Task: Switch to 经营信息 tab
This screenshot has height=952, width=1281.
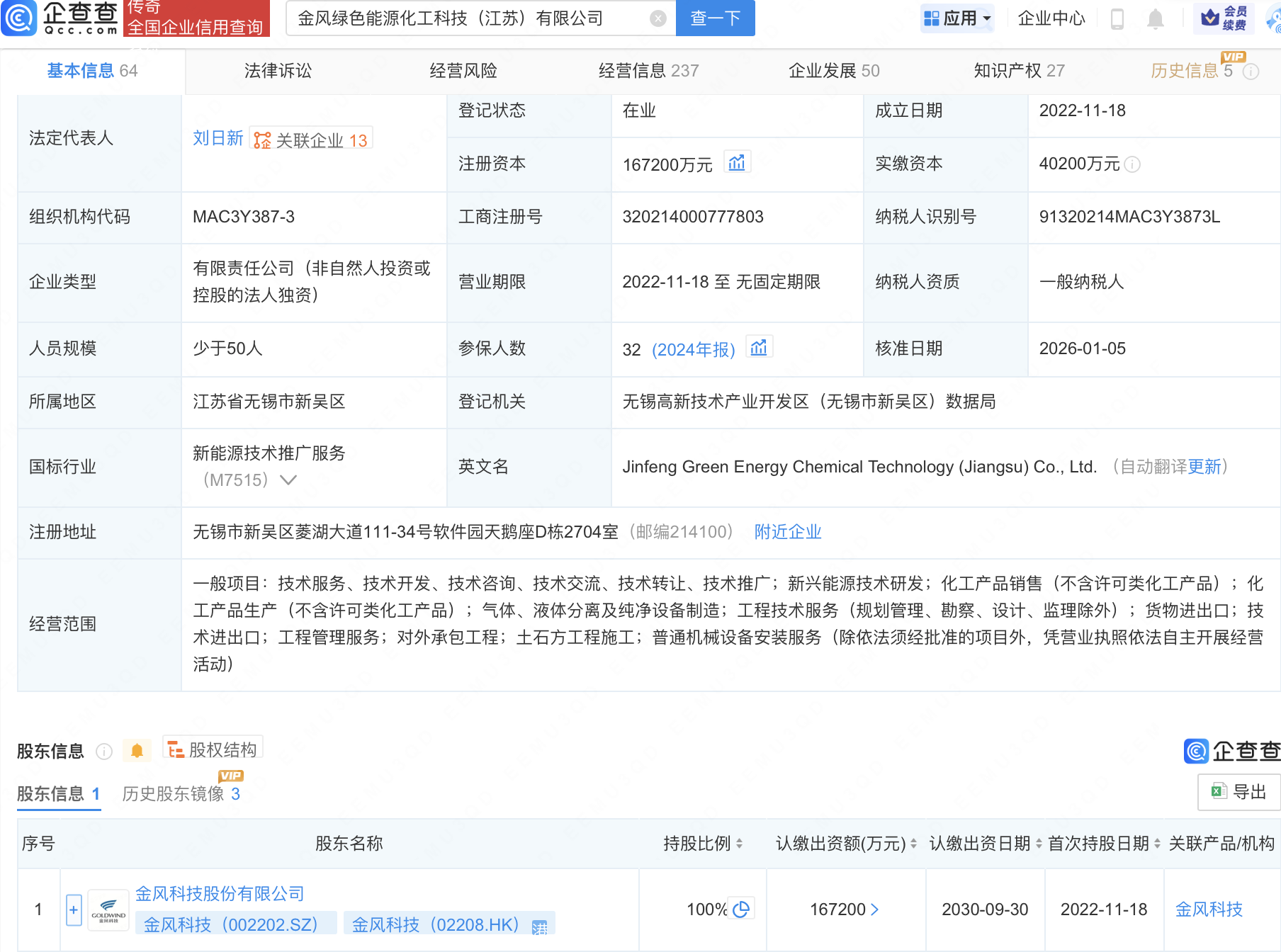Action: pyautogui.click(x=648, y=71)
